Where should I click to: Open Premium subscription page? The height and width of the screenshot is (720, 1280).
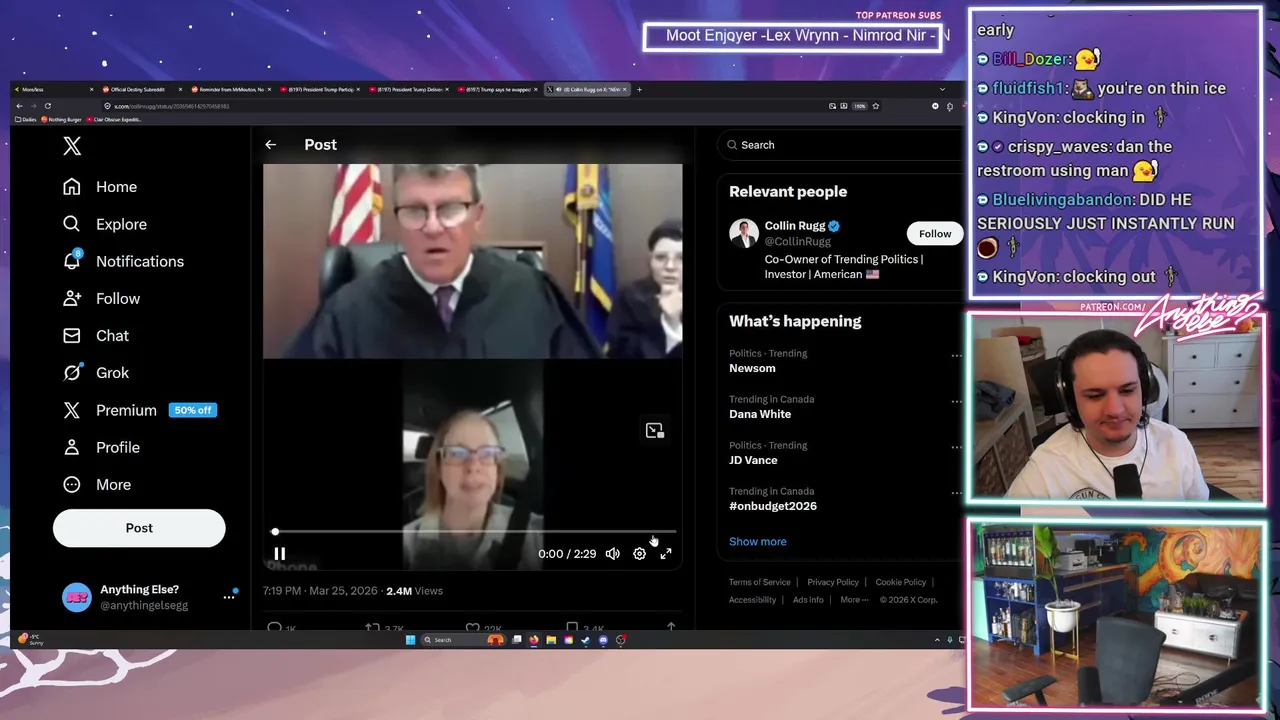(x=139, y=410)
